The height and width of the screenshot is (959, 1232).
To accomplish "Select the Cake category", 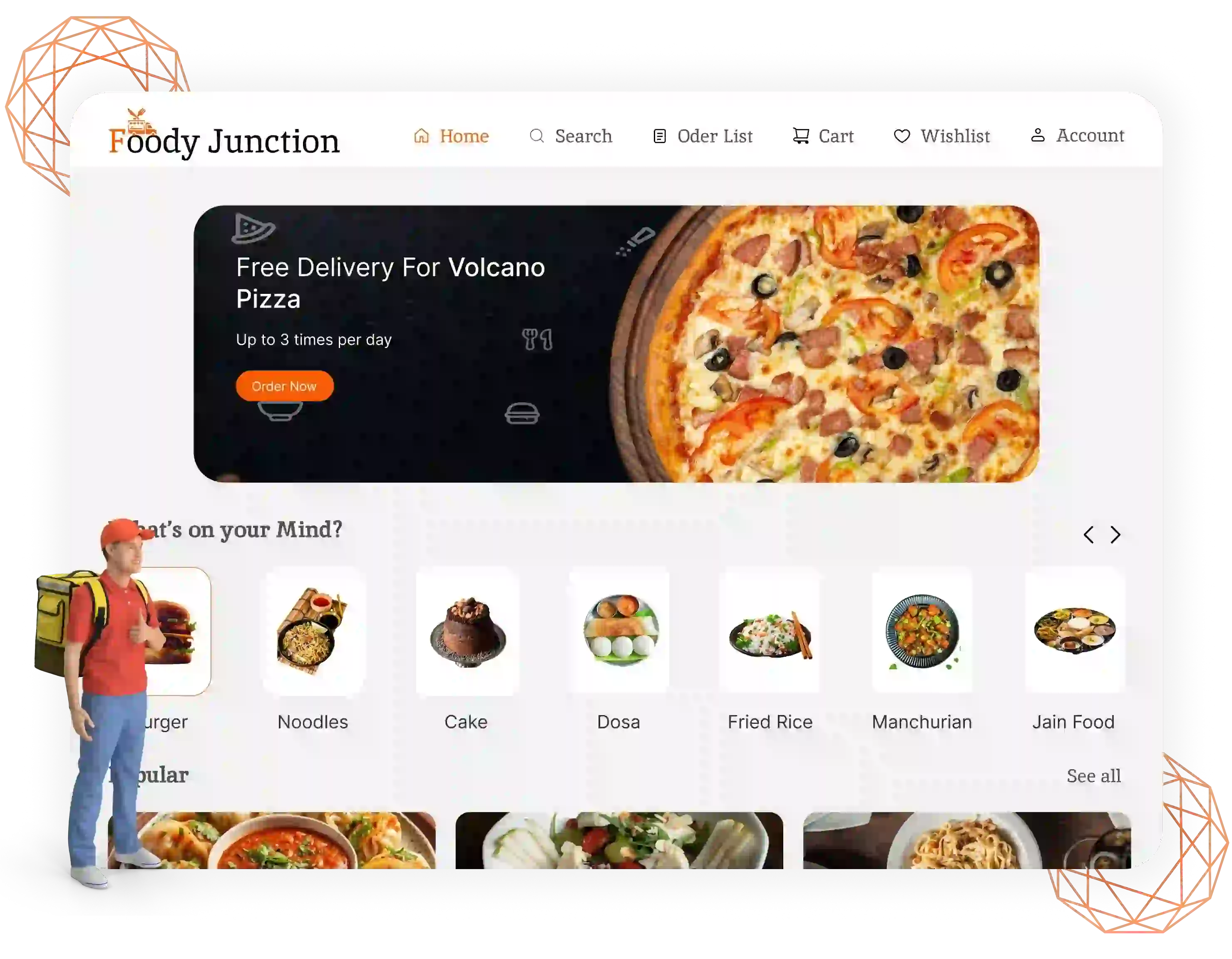I will click(x=467, y=649).
